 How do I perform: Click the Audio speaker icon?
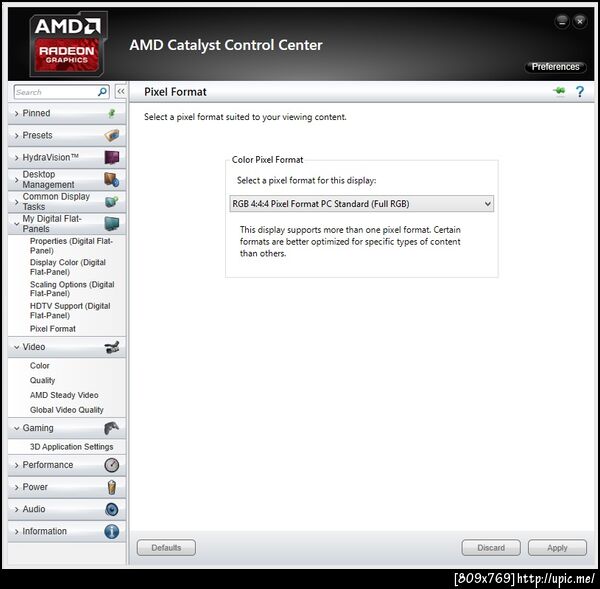112,509
